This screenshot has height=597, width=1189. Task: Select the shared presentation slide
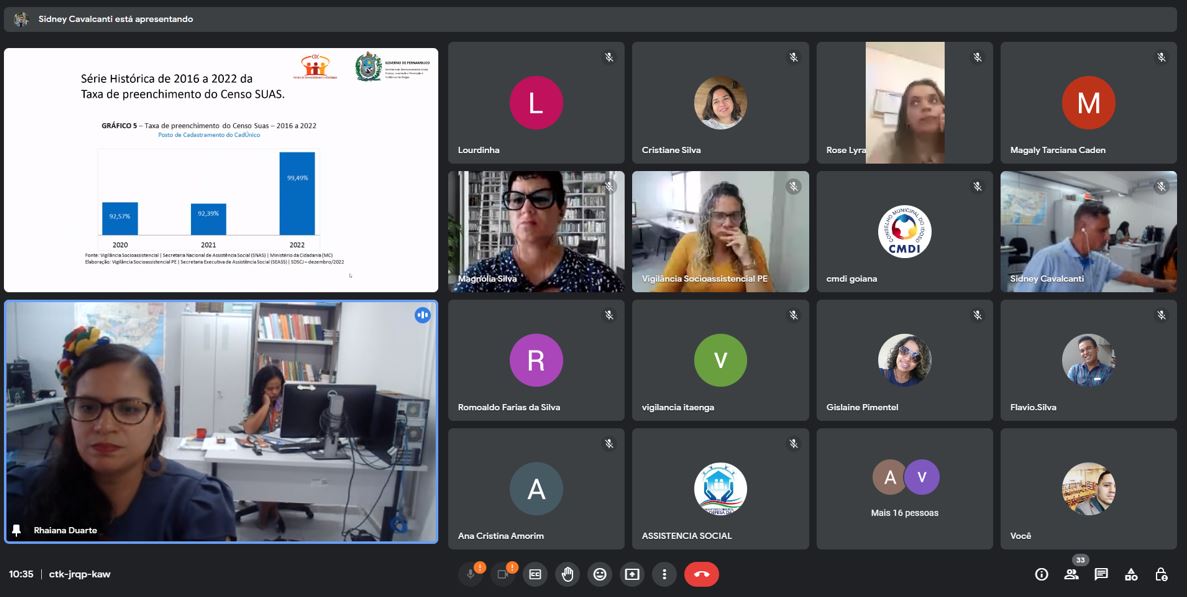click(221, 170)
